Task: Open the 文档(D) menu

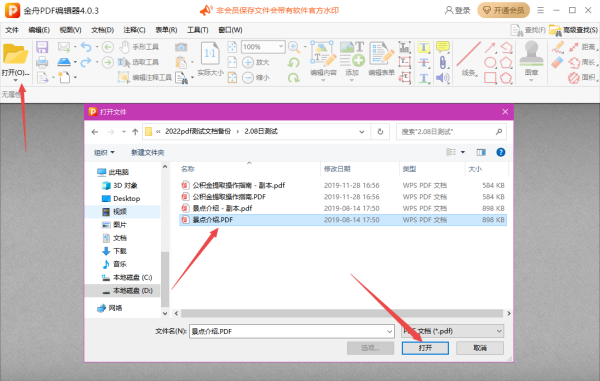Action: [x=103, y=30]
